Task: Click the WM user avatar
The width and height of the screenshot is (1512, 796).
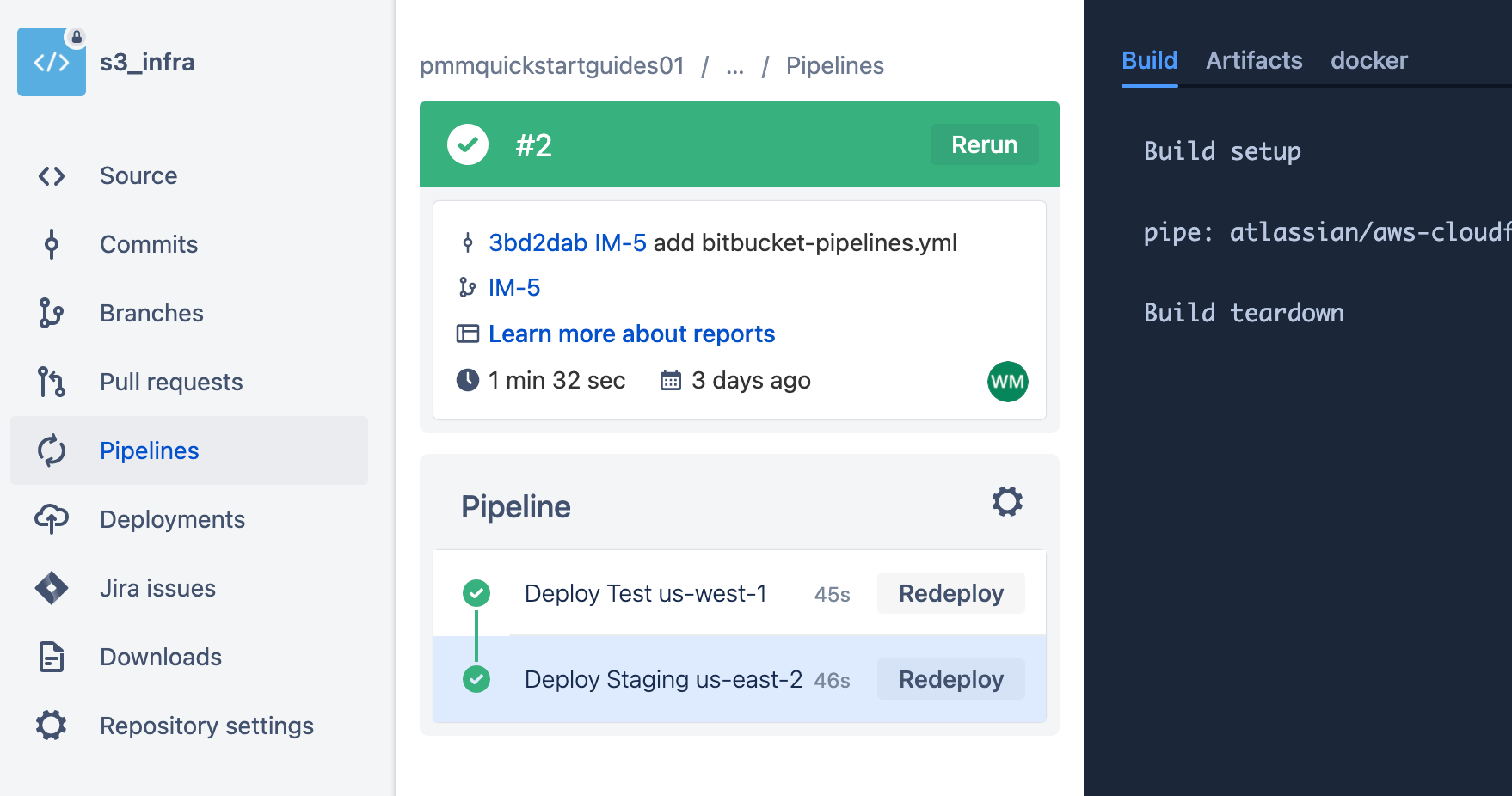Action: point(1007,381)
